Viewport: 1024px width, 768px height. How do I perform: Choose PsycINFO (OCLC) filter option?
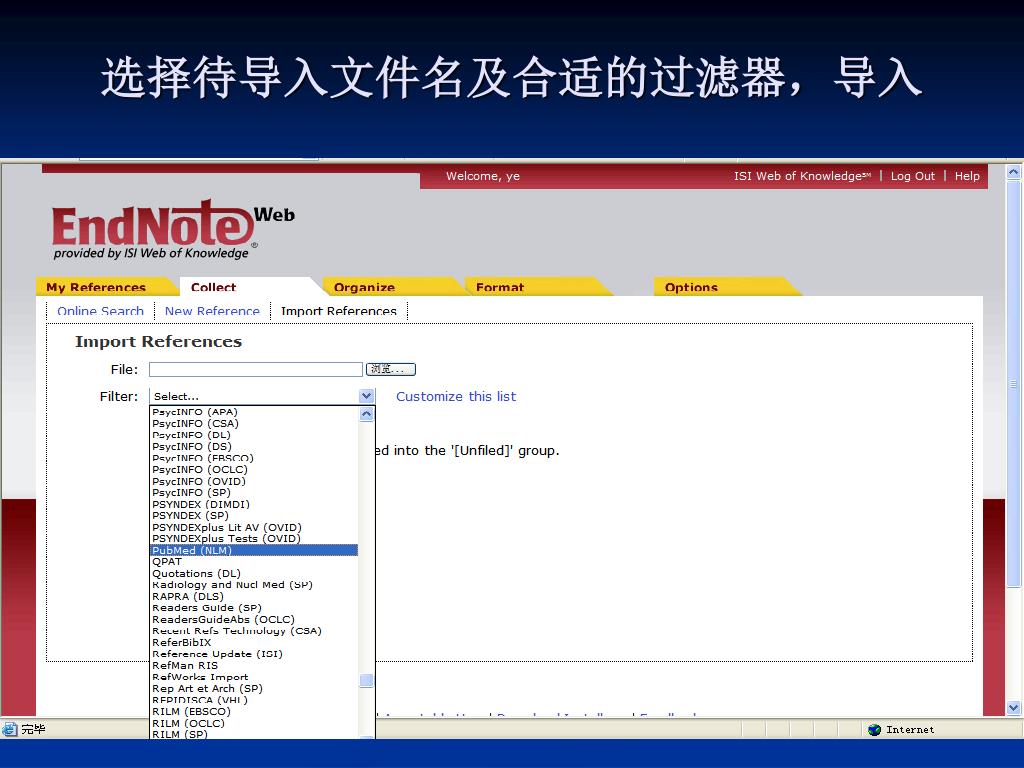[x=253, y=470]
